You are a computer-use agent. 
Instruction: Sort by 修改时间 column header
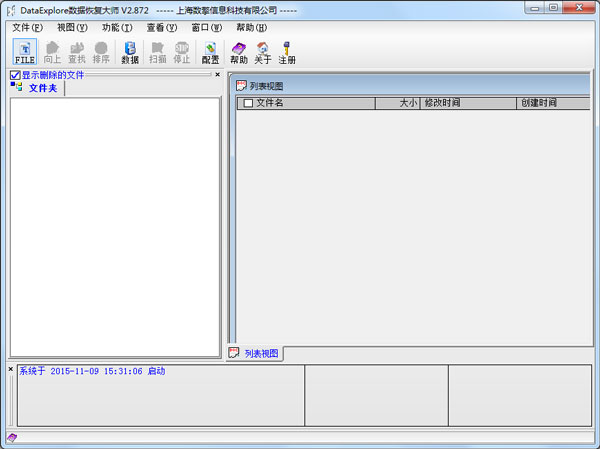click(x=468, y=103)
